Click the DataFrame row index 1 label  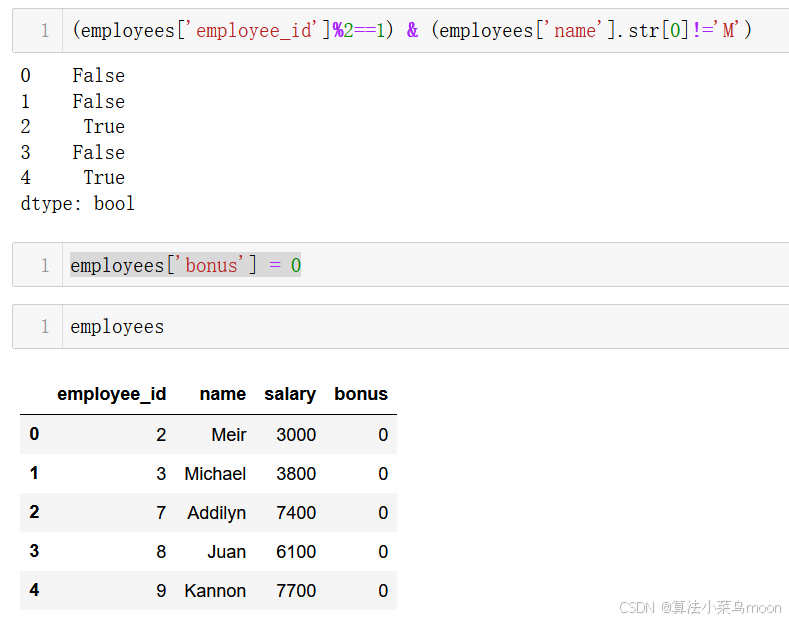pyautogui.click(x=34, y=473)
